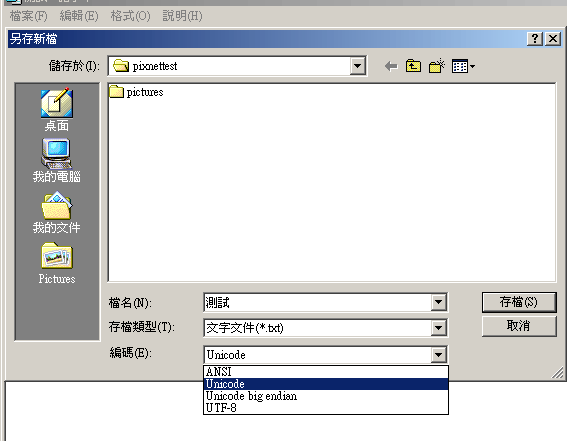Choose ANSI encoding option
The image size is (567, 441).
[326, 372]
